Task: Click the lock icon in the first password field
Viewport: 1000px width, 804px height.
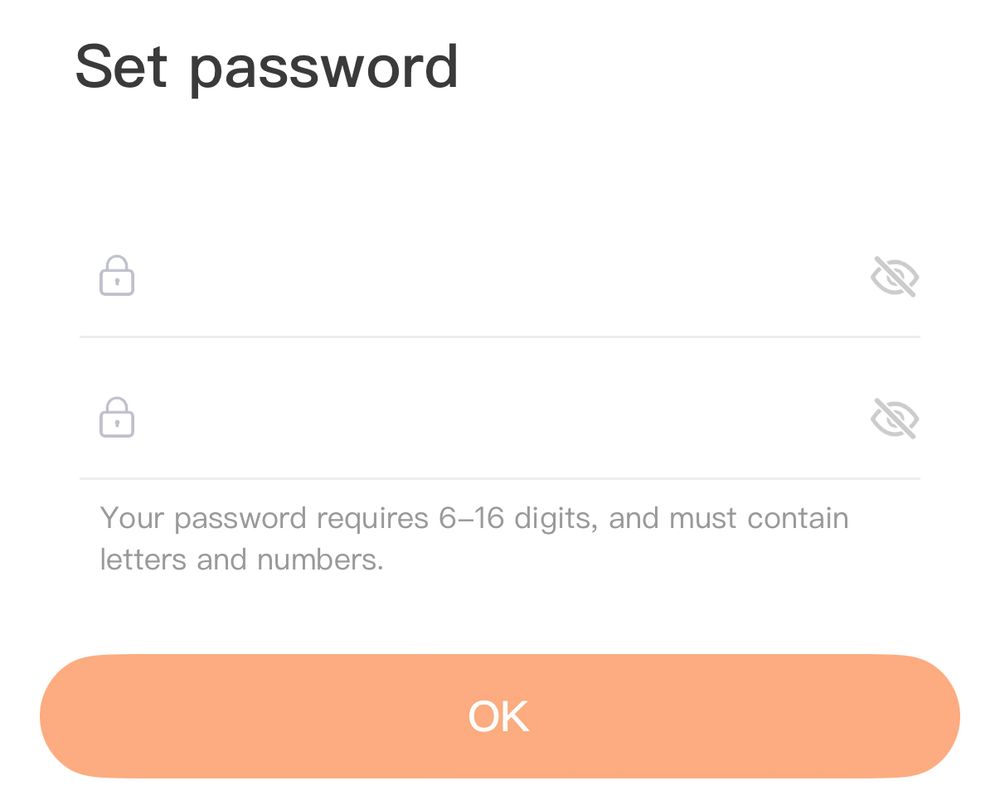Action: (x=115, y=276)
